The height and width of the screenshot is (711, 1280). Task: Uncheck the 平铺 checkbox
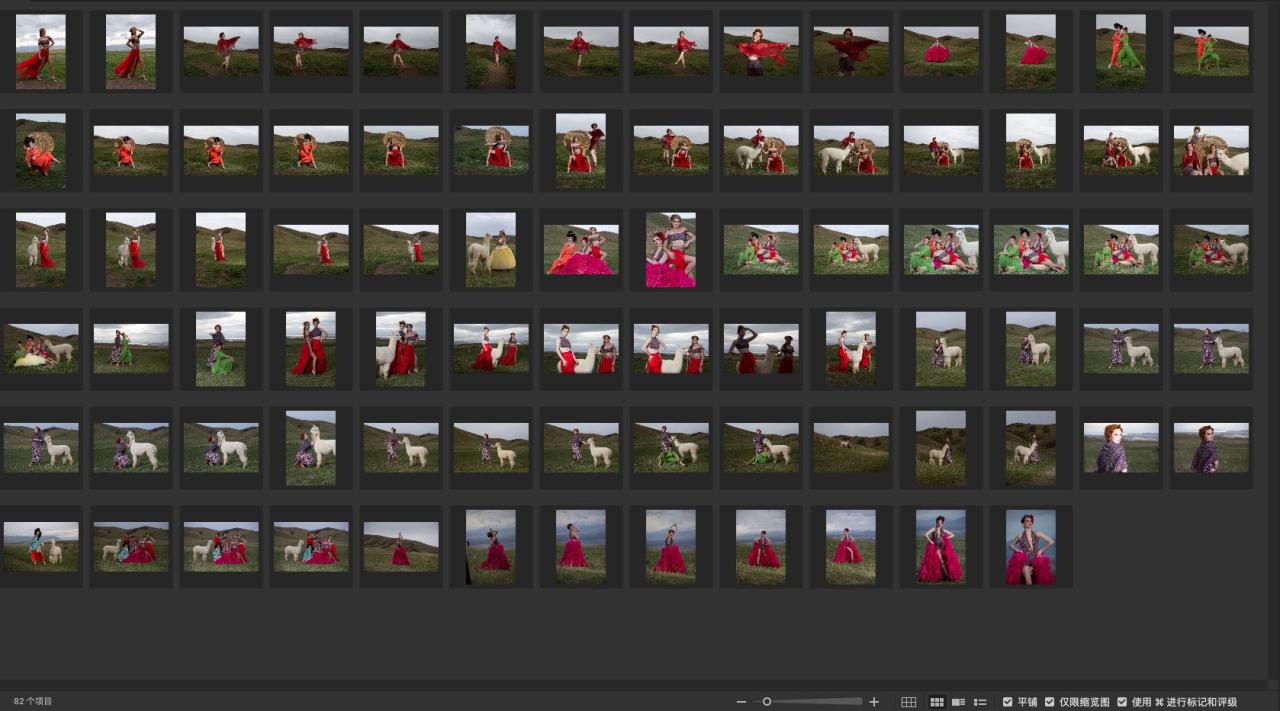pos(1007,702)
